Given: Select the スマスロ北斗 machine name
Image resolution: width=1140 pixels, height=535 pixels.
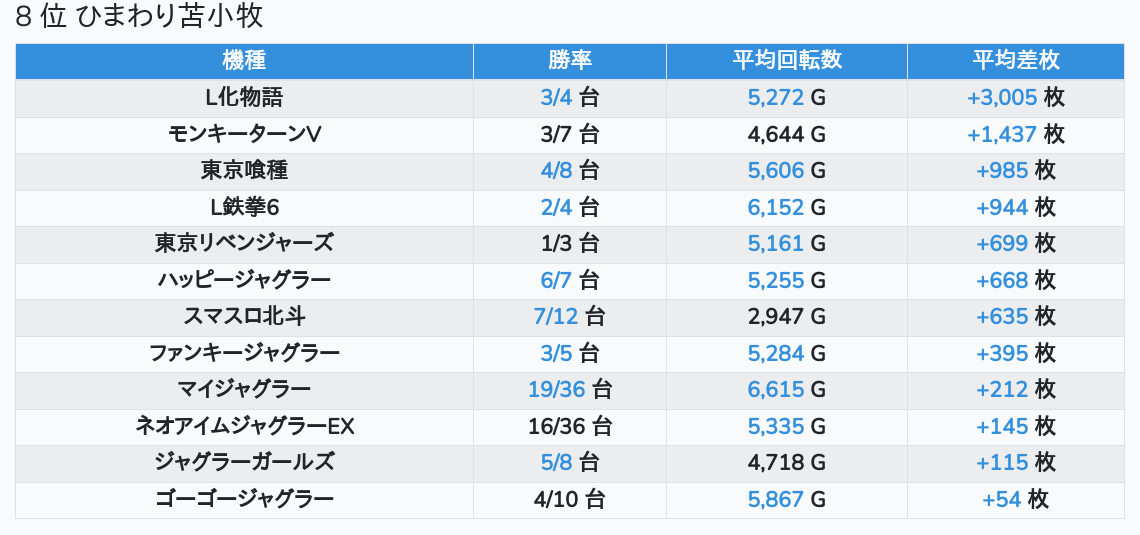Looking at the screenshot, I should coord(244,316).
